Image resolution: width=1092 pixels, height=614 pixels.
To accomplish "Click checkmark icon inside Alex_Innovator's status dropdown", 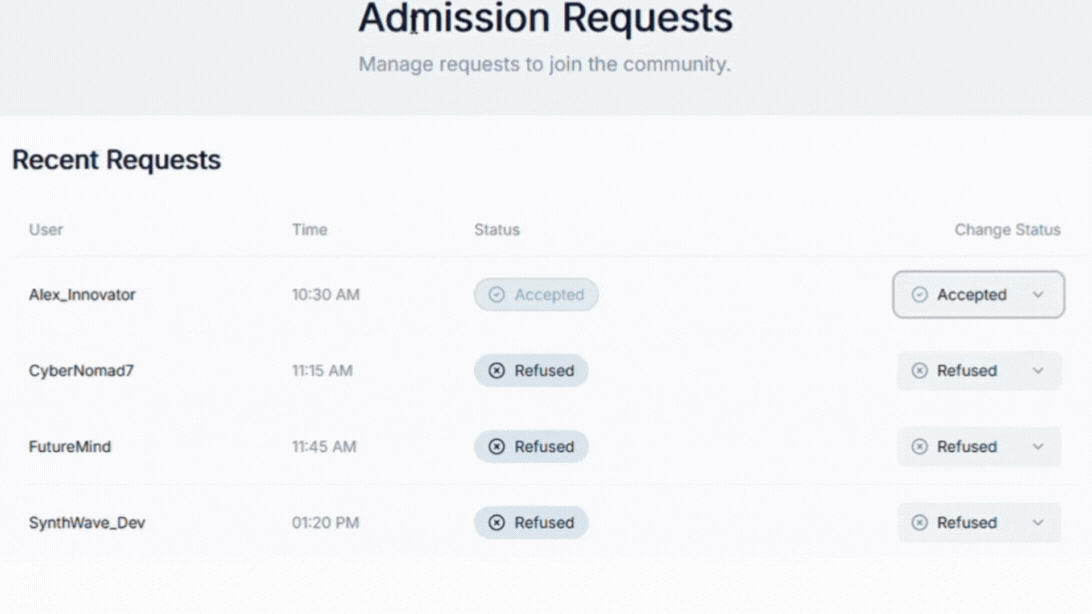I will click(919, 294).
